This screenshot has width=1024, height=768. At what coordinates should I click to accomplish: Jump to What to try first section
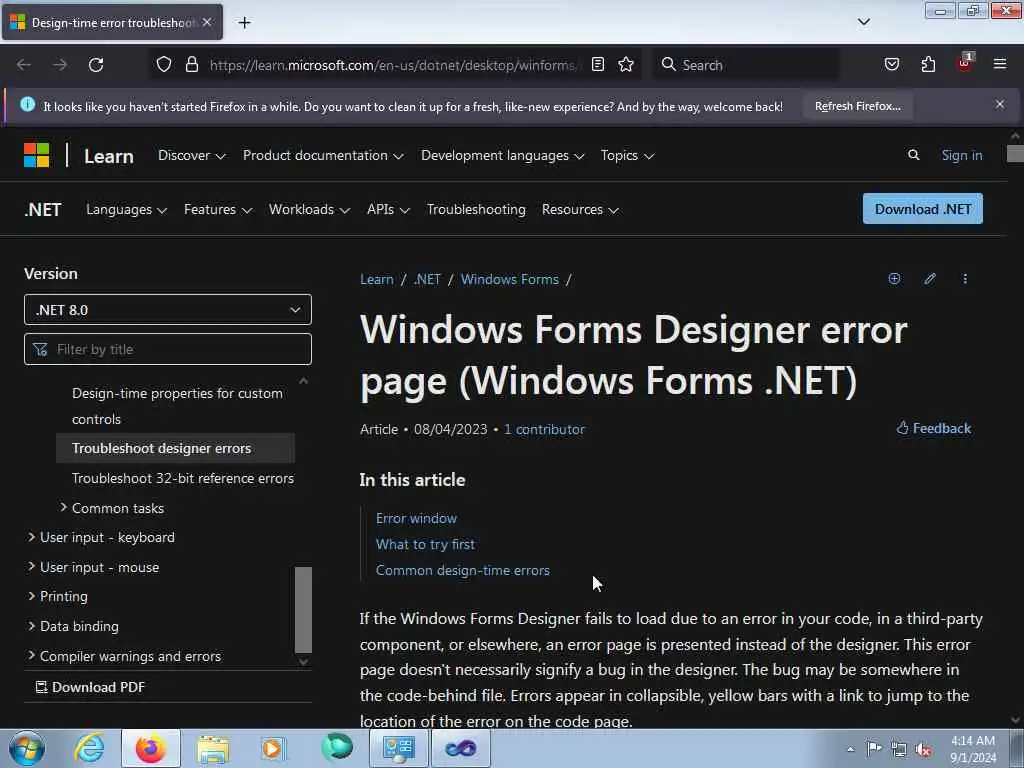pos(425,544)
